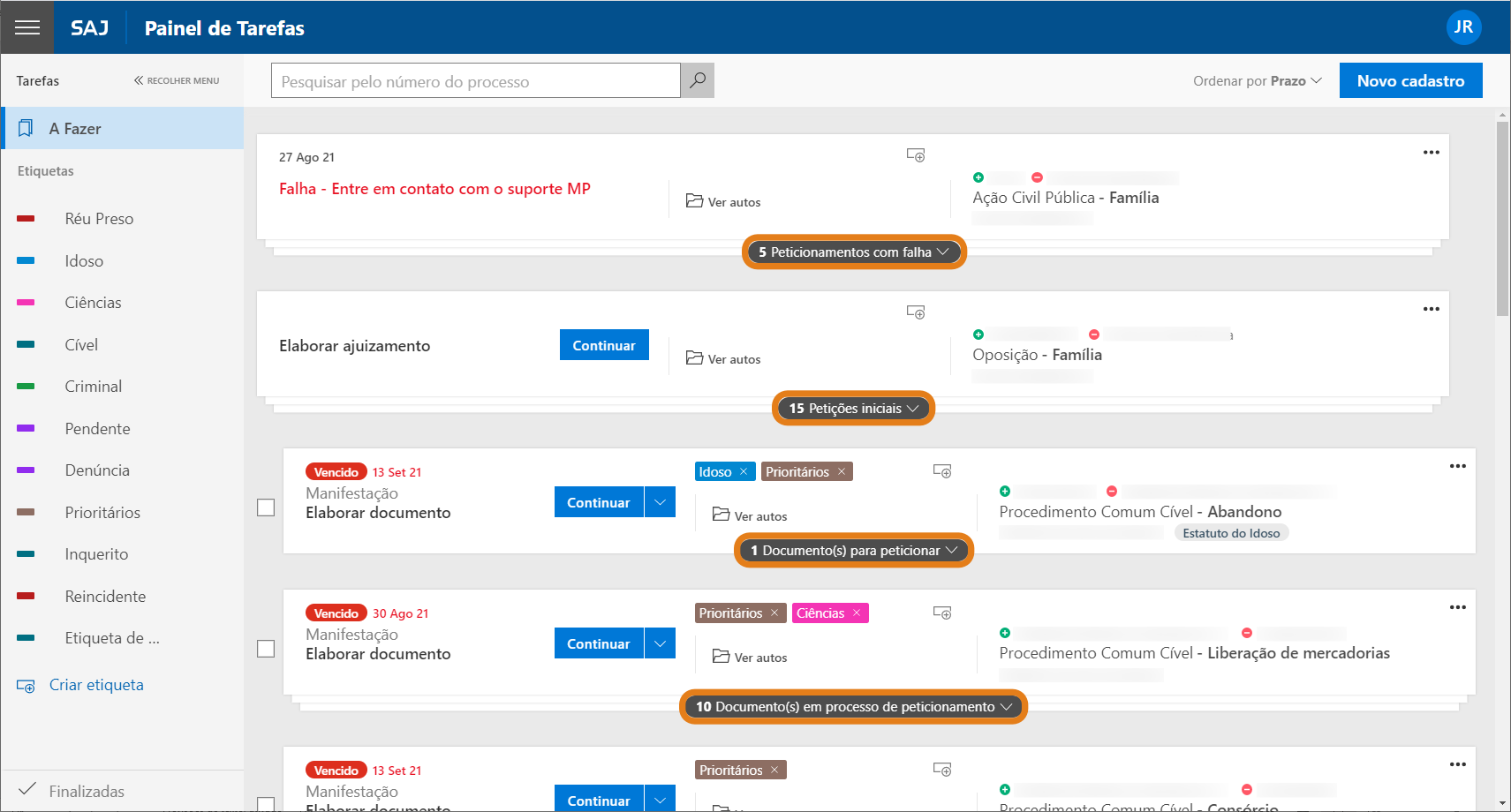Open three-dots menu on Elaborar ajuizamento card
Screen dimensions: 1511x812
(x=1431, y=309)
